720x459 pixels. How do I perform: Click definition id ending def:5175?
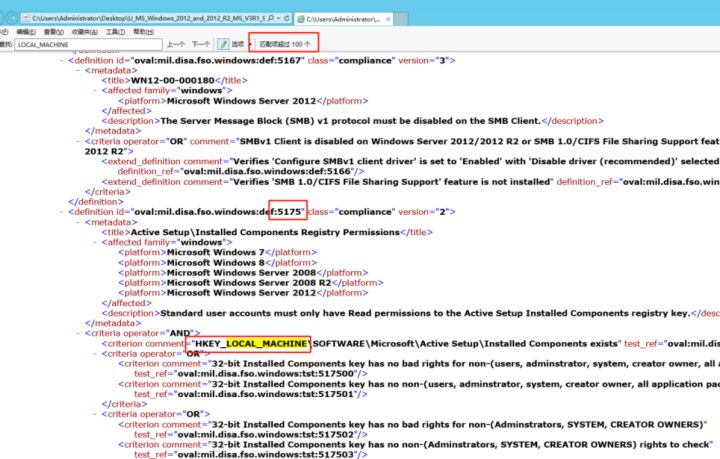218,212
